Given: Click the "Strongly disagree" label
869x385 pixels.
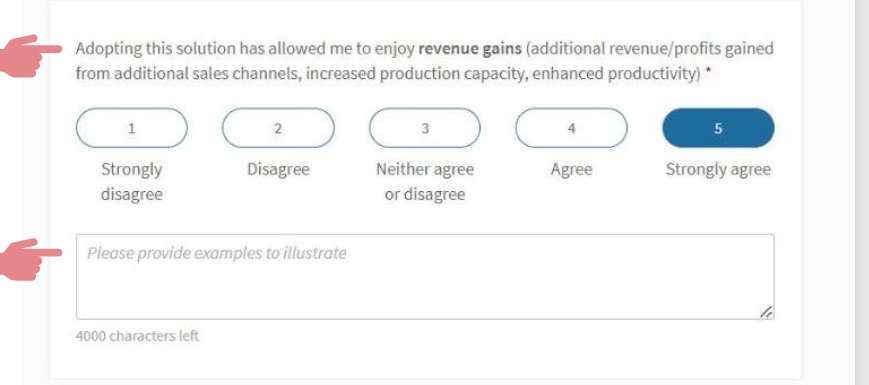Looking at the screenshot, I should [131, 182].
